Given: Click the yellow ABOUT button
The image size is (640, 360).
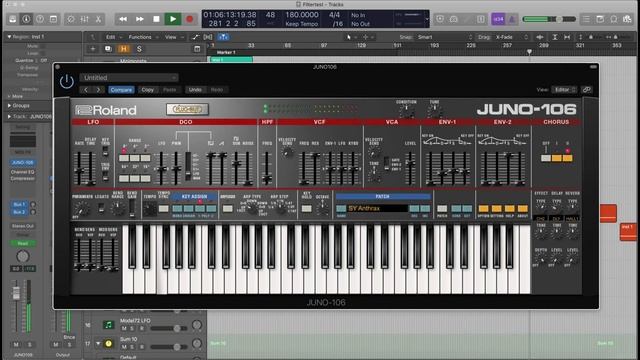Looking at the screenshot, I should [x=522, y=209].
